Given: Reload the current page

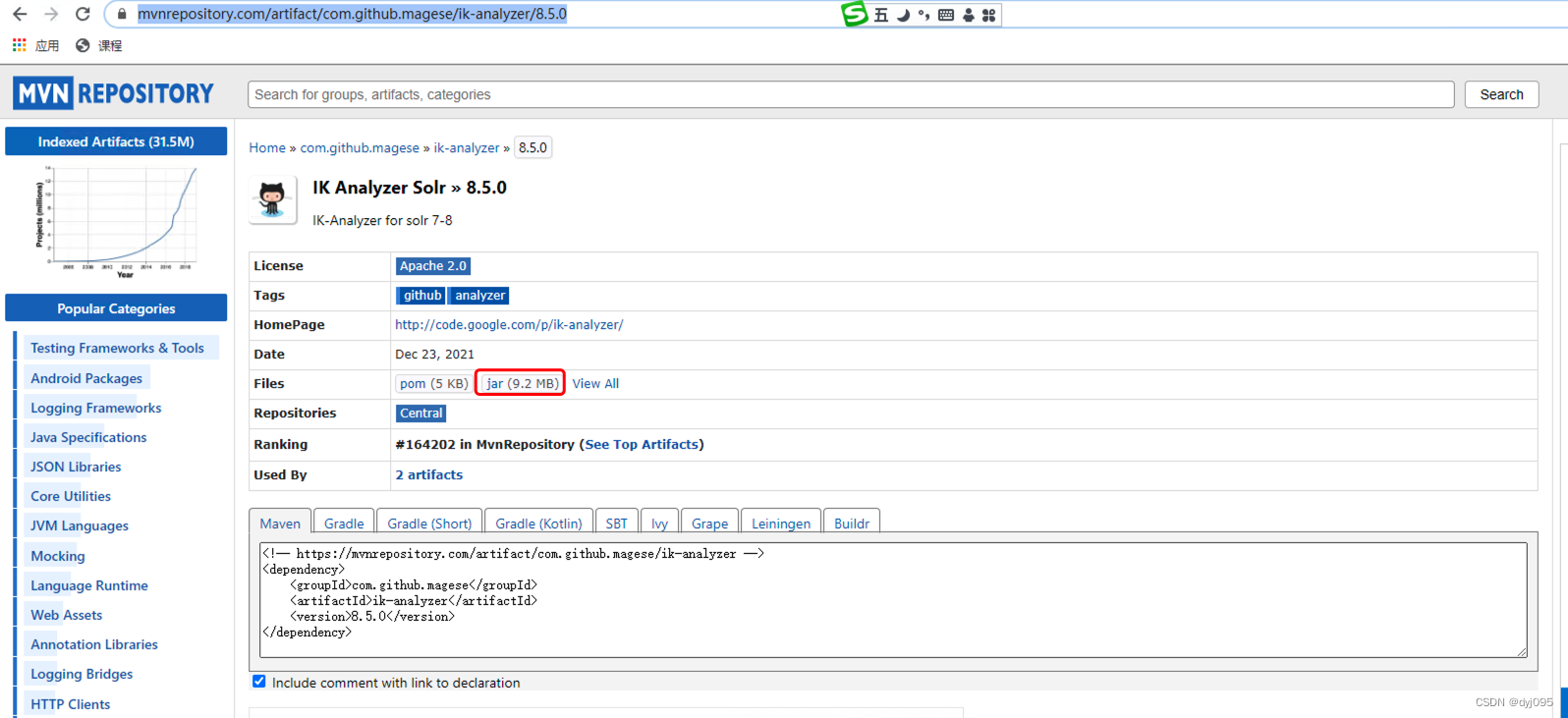Looking at the screenshot, I should coord(83,15).
